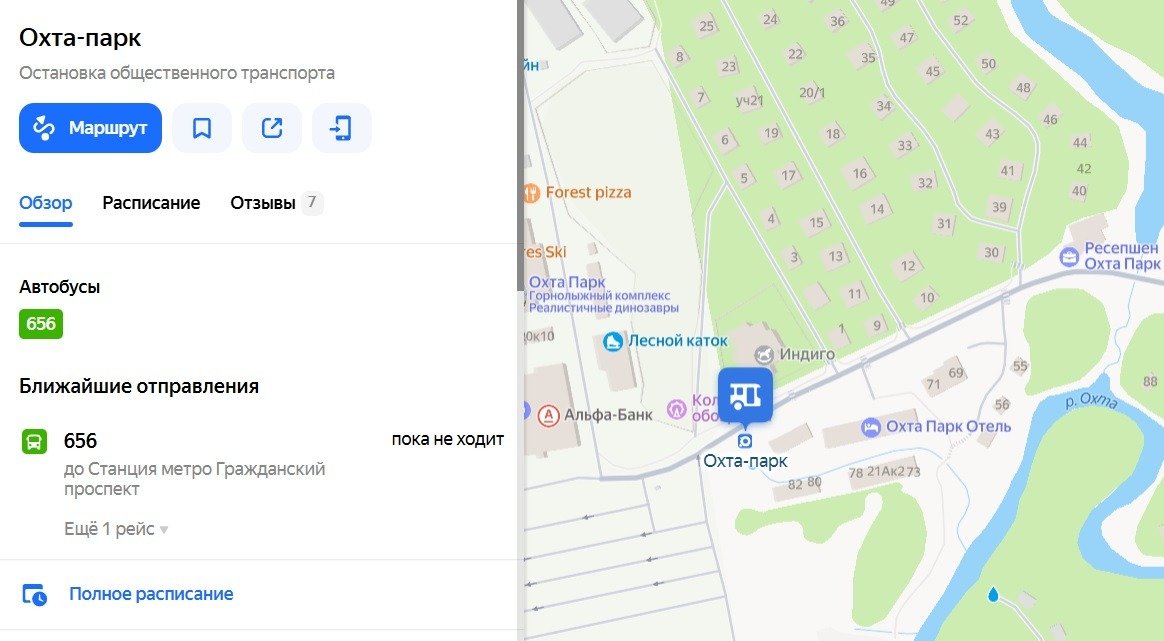Click the Ресепшен Охта Парк marker
This screenshot has width=1164, height=641.
(x=1069, y=257)
